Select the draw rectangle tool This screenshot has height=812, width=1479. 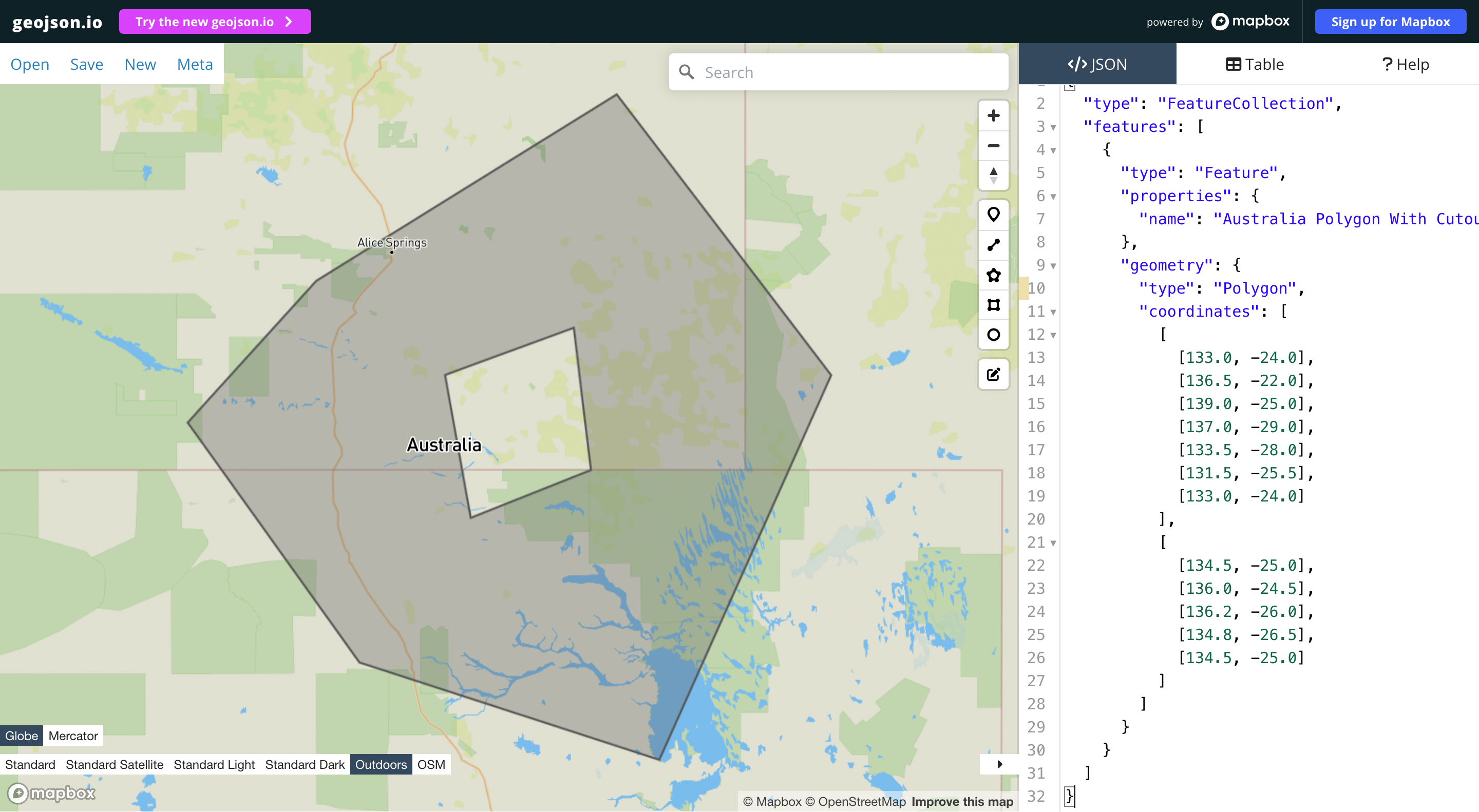coord(993,305)
